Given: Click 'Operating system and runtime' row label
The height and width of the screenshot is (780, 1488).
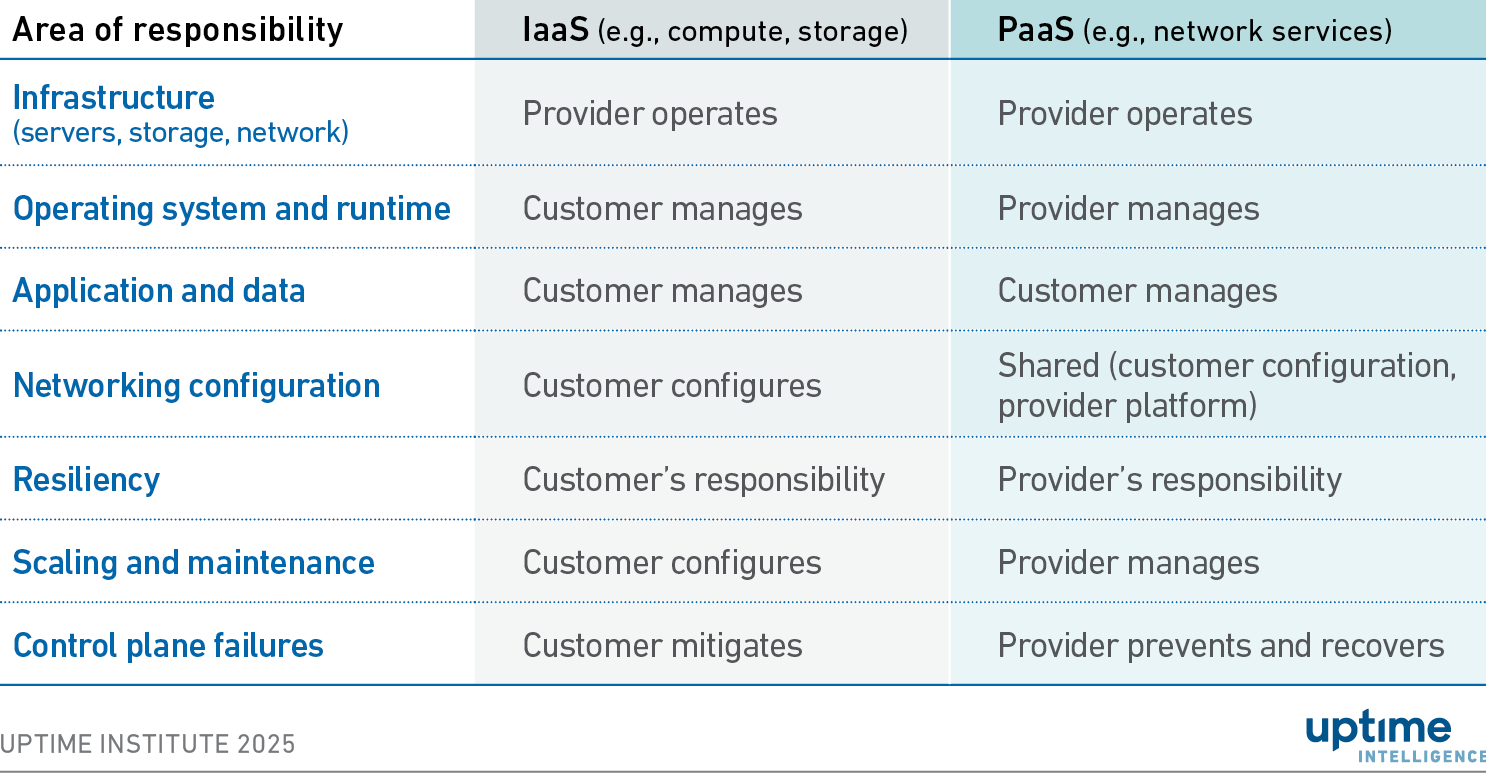Looking at the screenshot, I should point(231,209).
